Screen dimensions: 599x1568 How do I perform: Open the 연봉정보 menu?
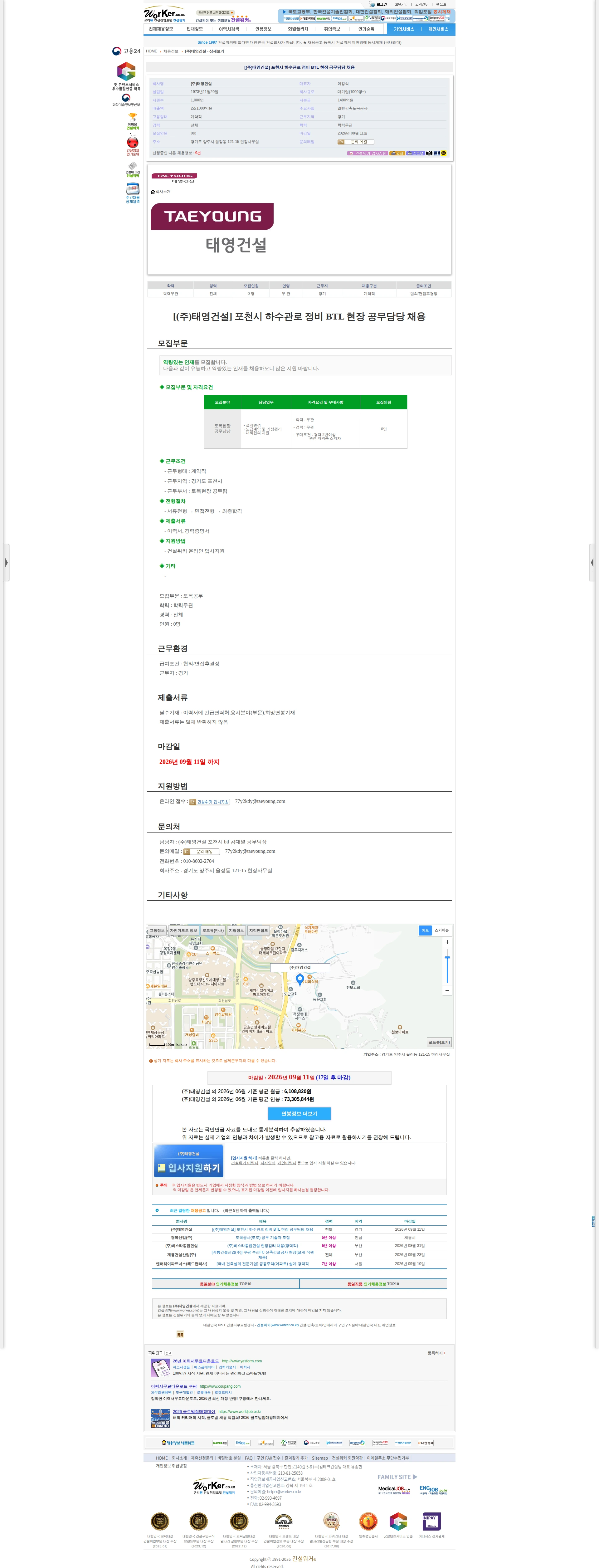point(264,29)
